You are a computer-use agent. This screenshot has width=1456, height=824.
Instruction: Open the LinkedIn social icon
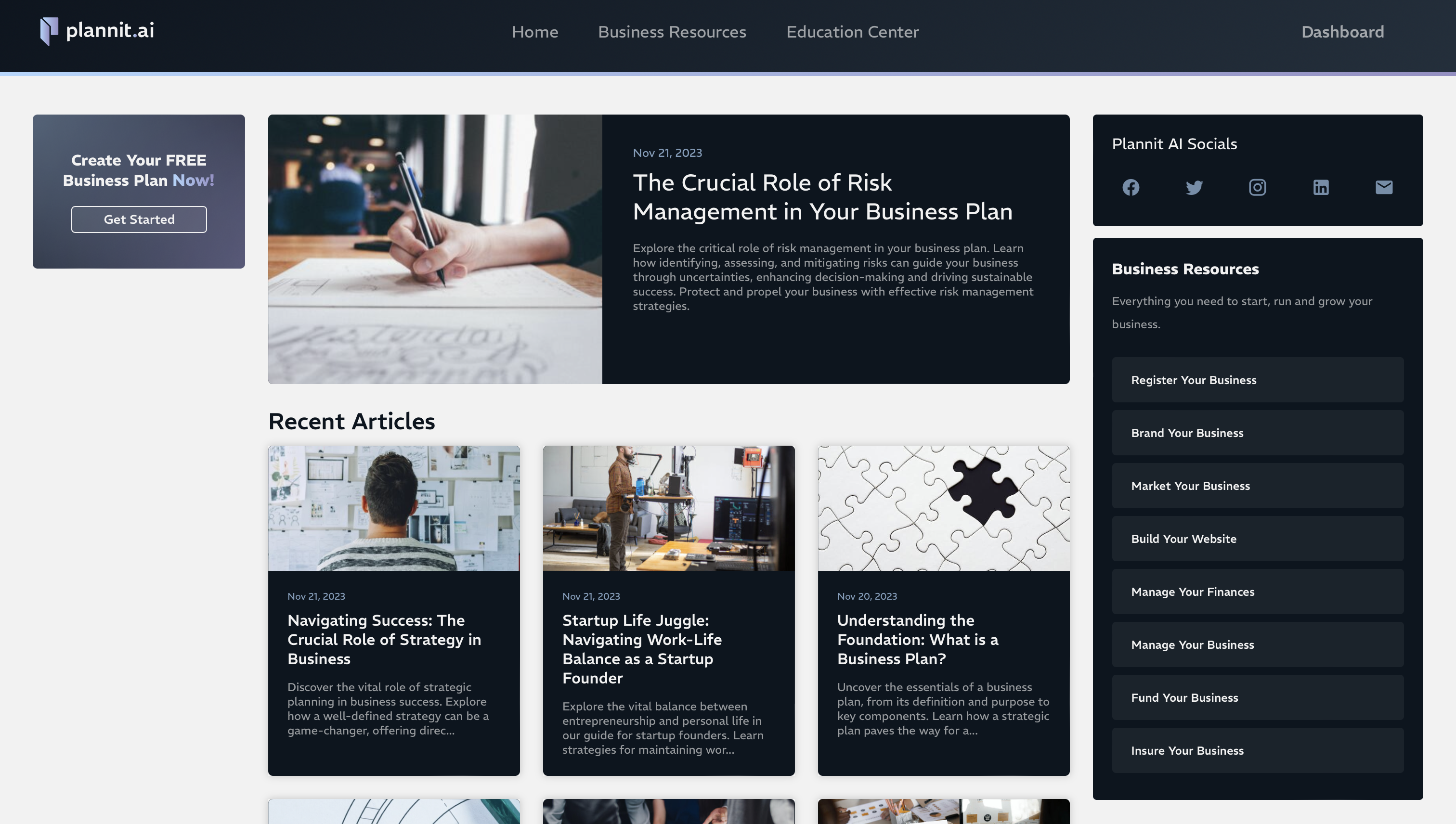click(1321, 187)
